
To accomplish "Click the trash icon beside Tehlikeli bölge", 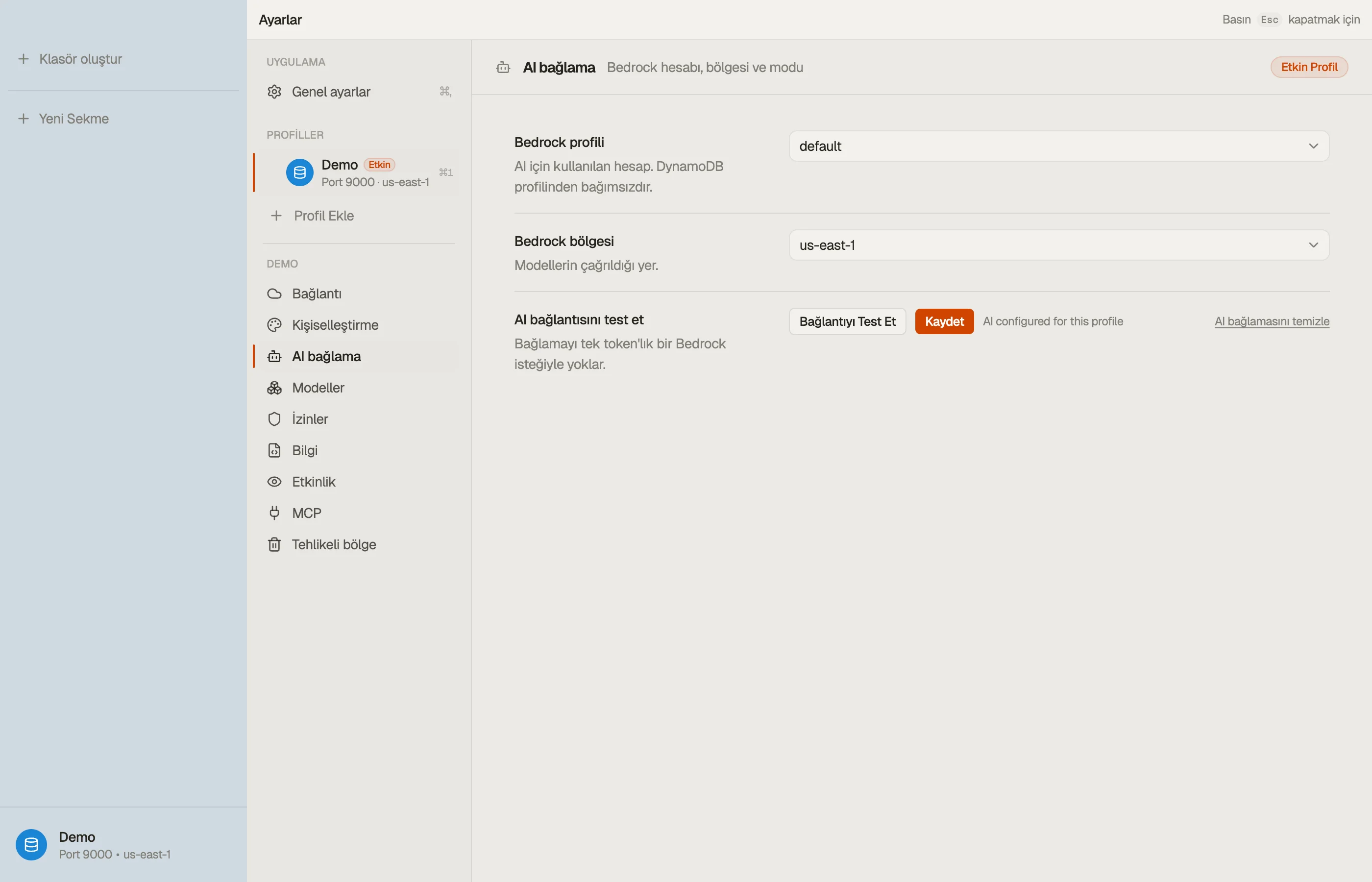I will 274,544.
